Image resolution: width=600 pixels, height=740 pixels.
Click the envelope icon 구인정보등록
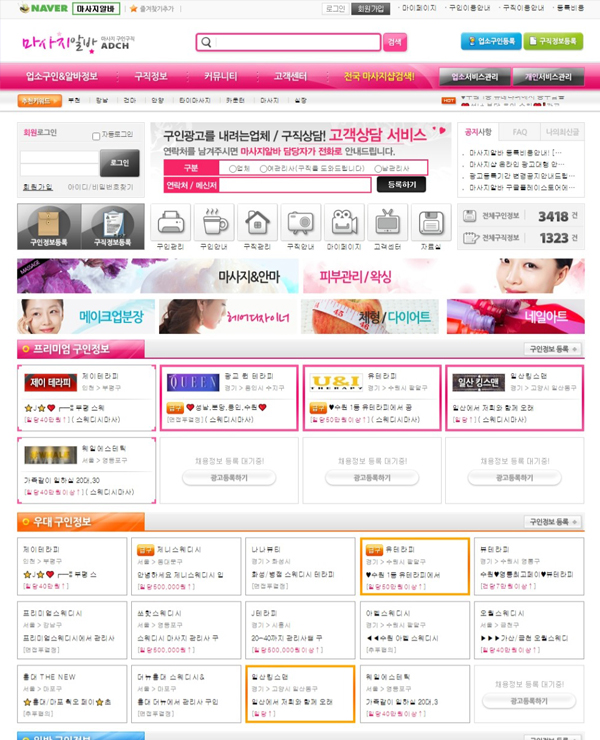pyautogui.click(x=49, y=226)
